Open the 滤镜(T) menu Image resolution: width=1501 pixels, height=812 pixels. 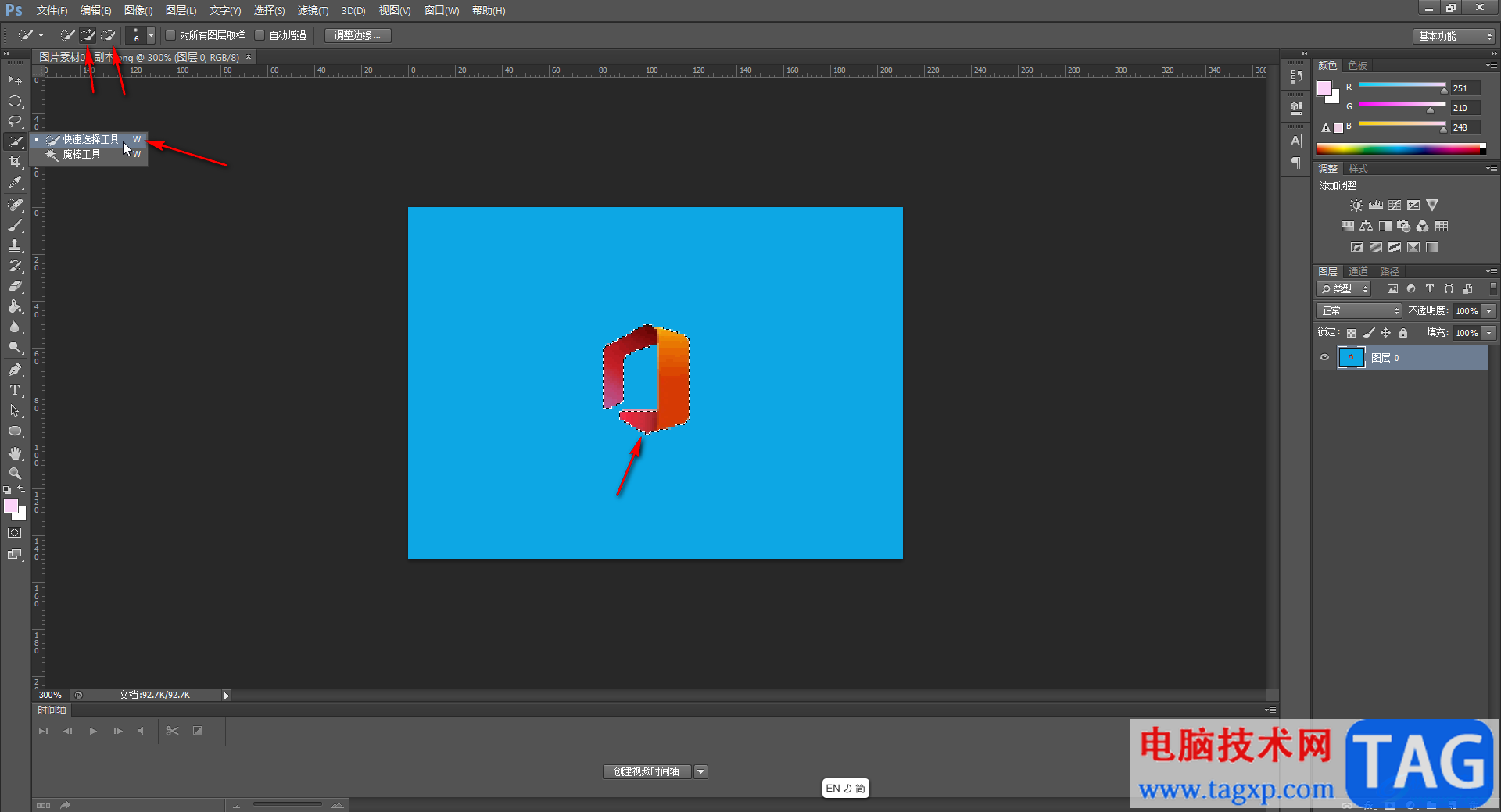click(x=313, y=10)
